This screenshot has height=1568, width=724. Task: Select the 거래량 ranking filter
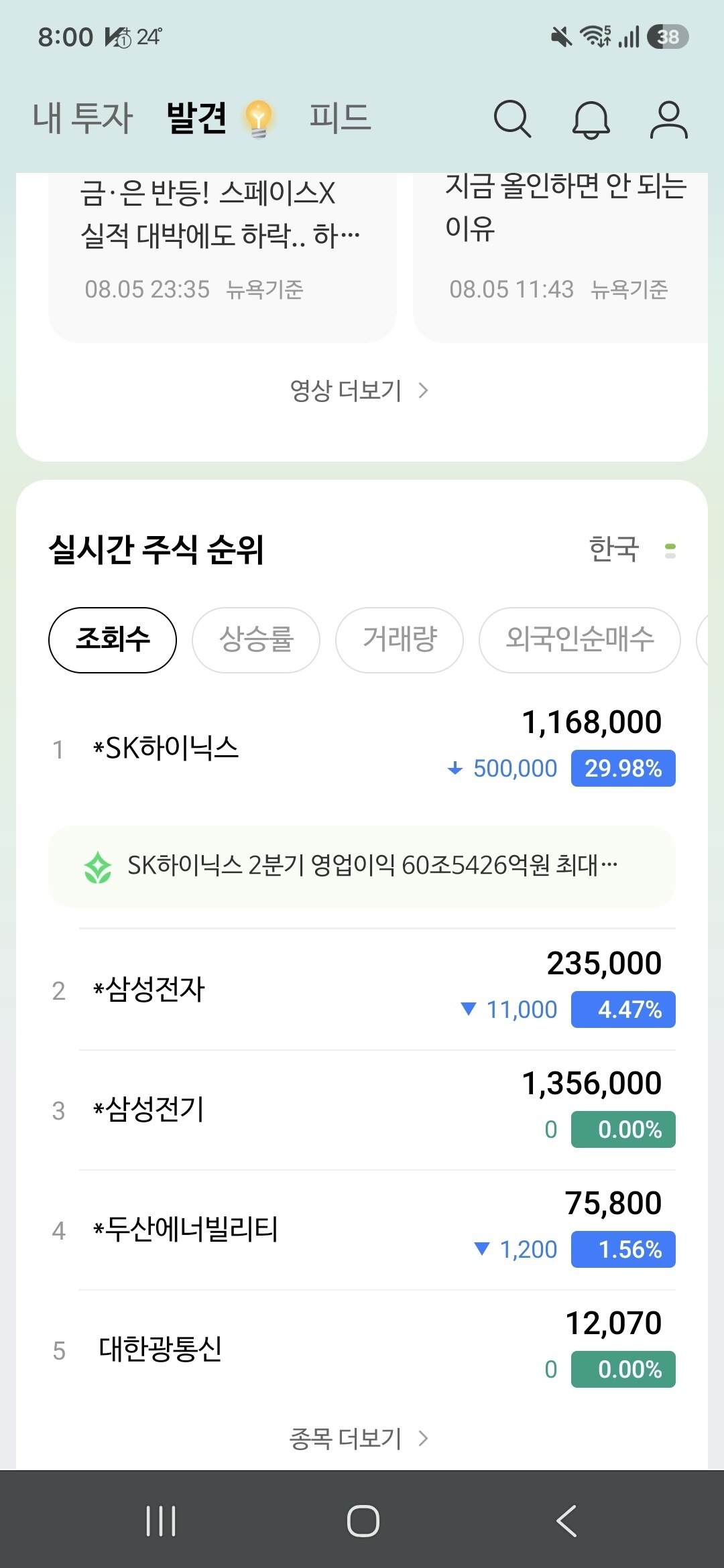pos(400,640)
